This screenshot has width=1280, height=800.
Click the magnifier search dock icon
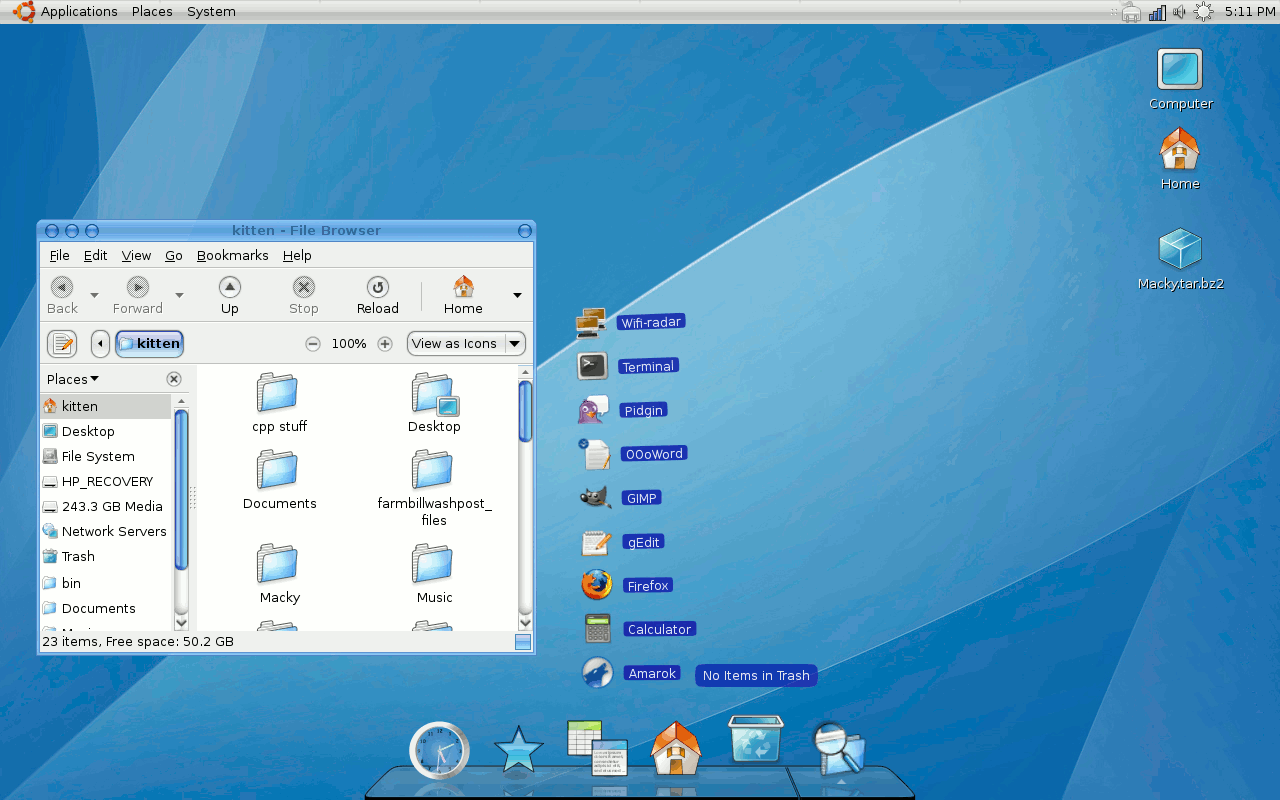pos(838,750)
